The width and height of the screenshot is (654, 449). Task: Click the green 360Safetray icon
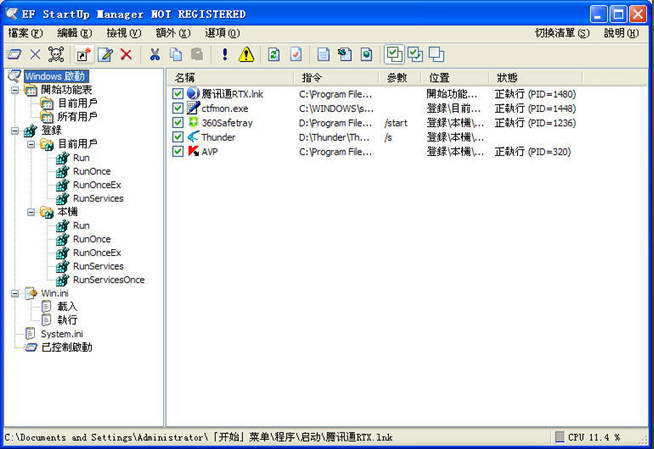193,122
